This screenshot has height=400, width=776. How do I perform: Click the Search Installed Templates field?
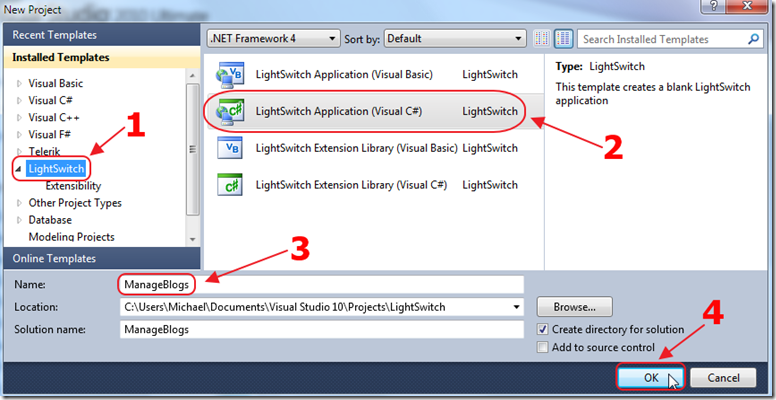click(x=670, y=39)
